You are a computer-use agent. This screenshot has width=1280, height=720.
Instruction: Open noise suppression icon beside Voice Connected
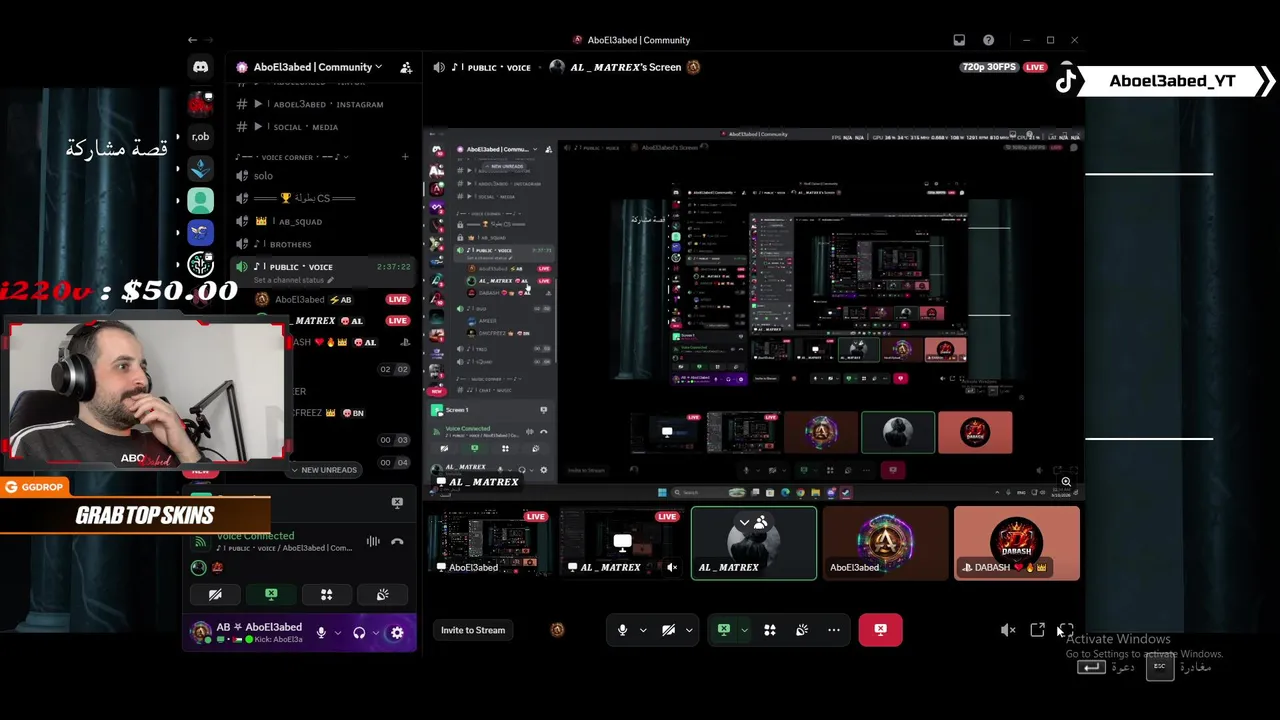click(373, 542)
